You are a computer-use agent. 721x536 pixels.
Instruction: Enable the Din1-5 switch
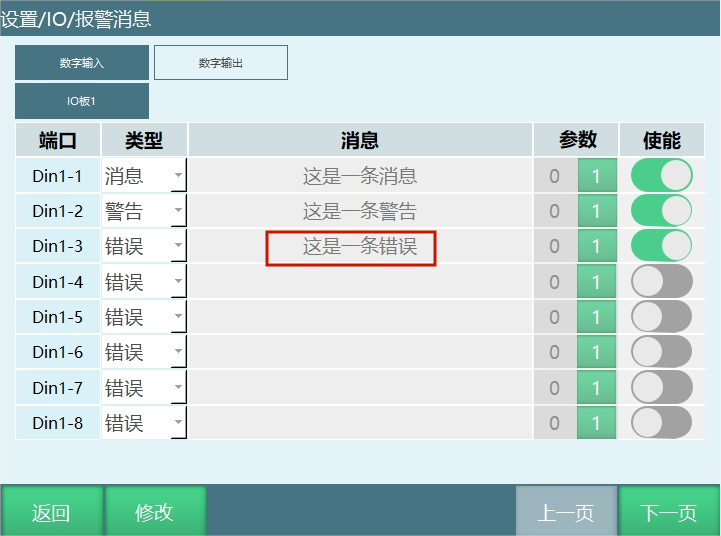[x=662, y=316]
